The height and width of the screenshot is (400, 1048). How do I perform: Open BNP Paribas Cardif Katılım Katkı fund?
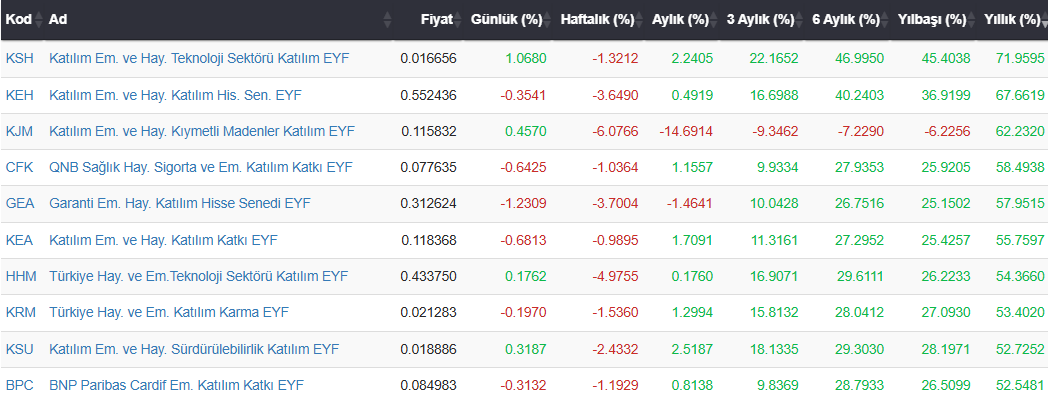point(176,385)
